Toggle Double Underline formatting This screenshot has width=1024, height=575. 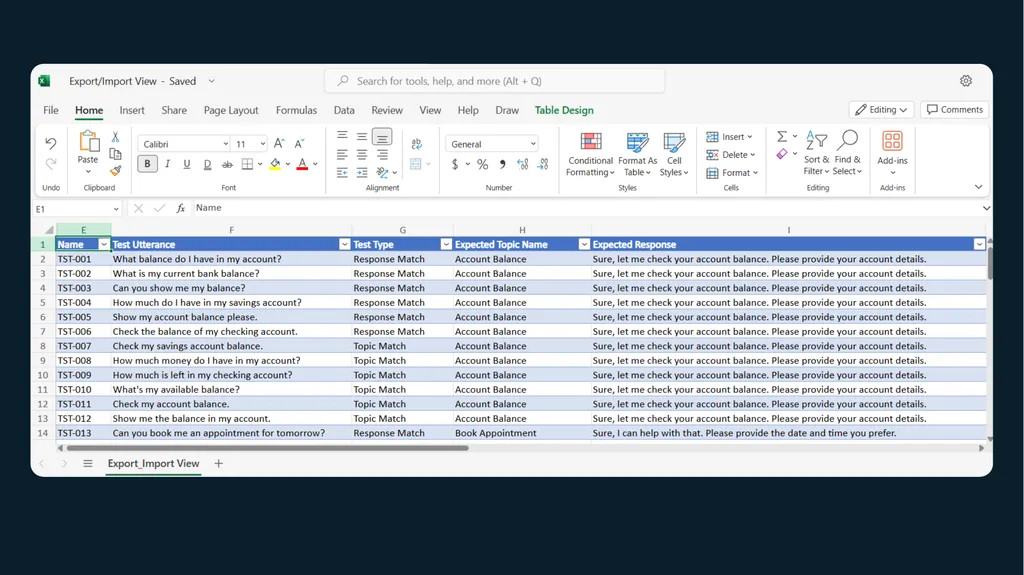click(207, 164)
